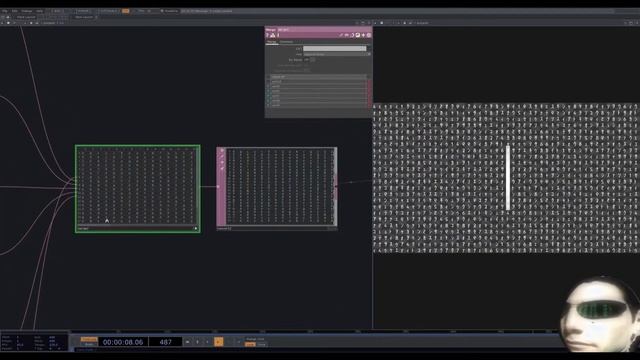Viewport: 640px width, 360px height.
Task: Open the Dialogs menu
Action: (27, 11)
